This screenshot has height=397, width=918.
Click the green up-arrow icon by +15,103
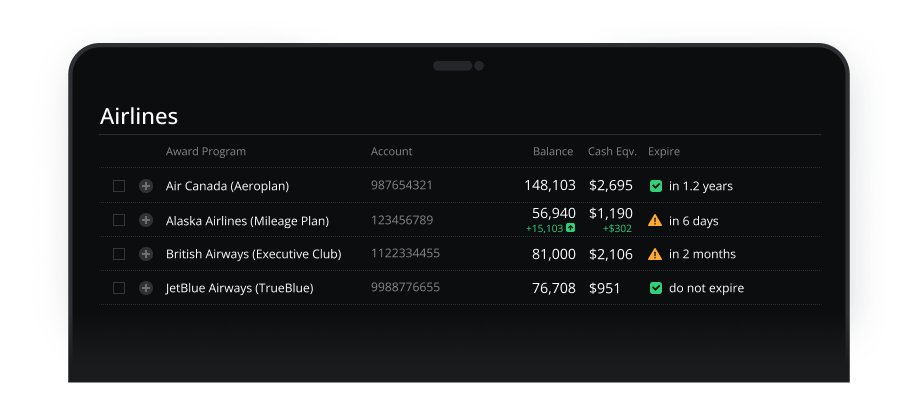[570, 228]
